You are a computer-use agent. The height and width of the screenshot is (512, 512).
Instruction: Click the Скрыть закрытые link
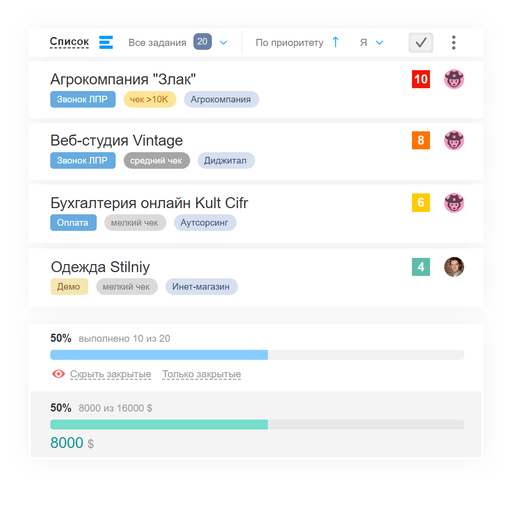coord(110,374)
